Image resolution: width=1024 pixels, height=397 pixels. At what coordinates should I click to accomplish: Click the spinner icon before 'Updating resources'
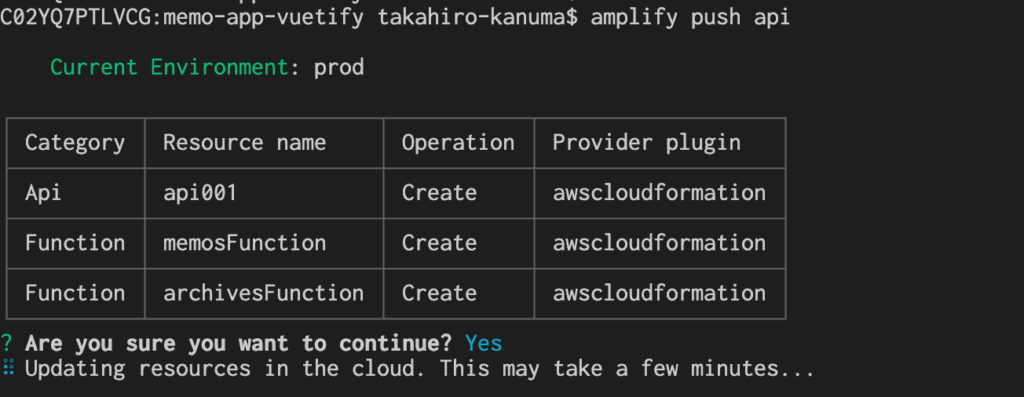coord(8,368)
